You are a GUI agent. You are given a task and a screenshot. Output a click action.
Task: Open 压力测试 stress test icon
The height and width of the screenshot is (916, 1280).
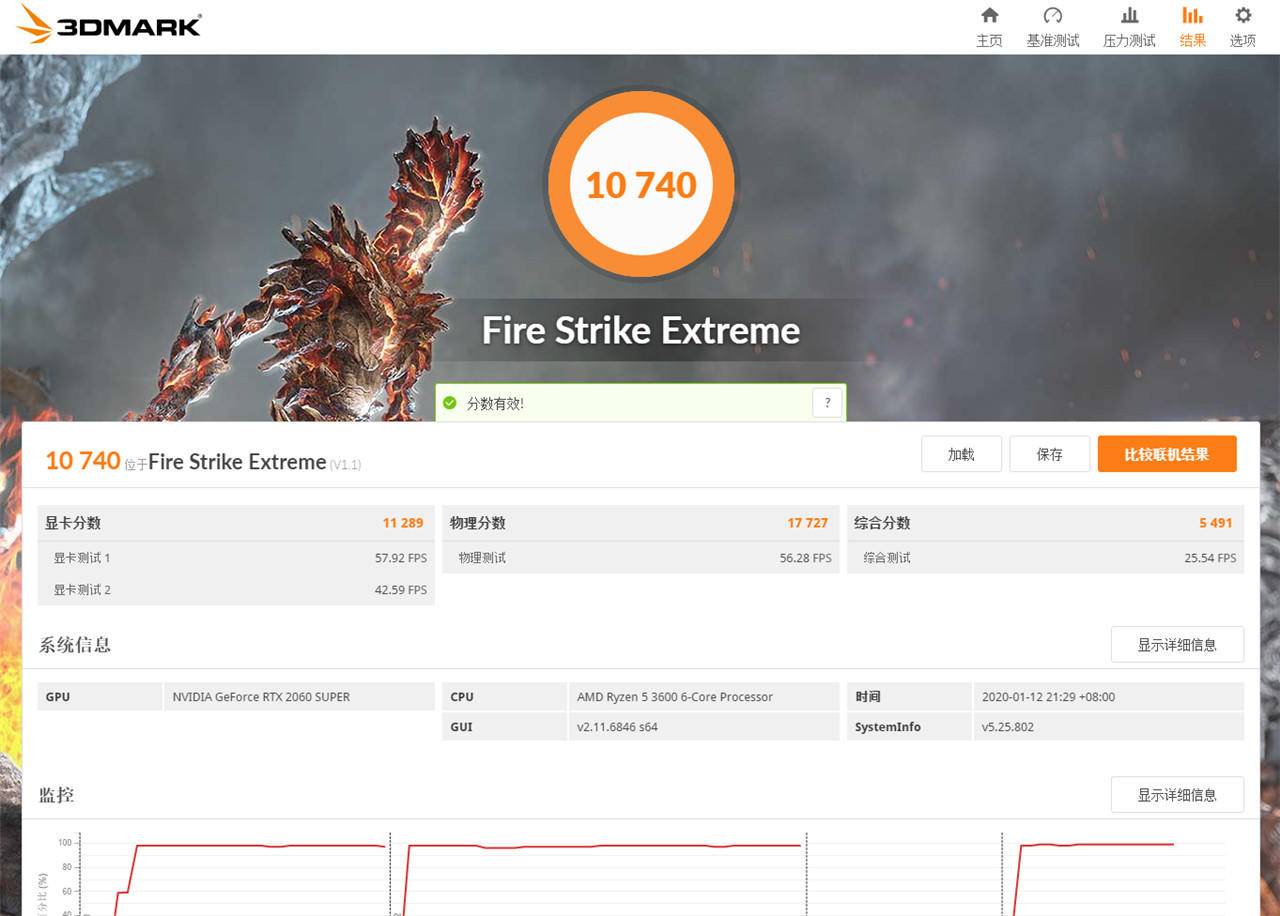1129,15
